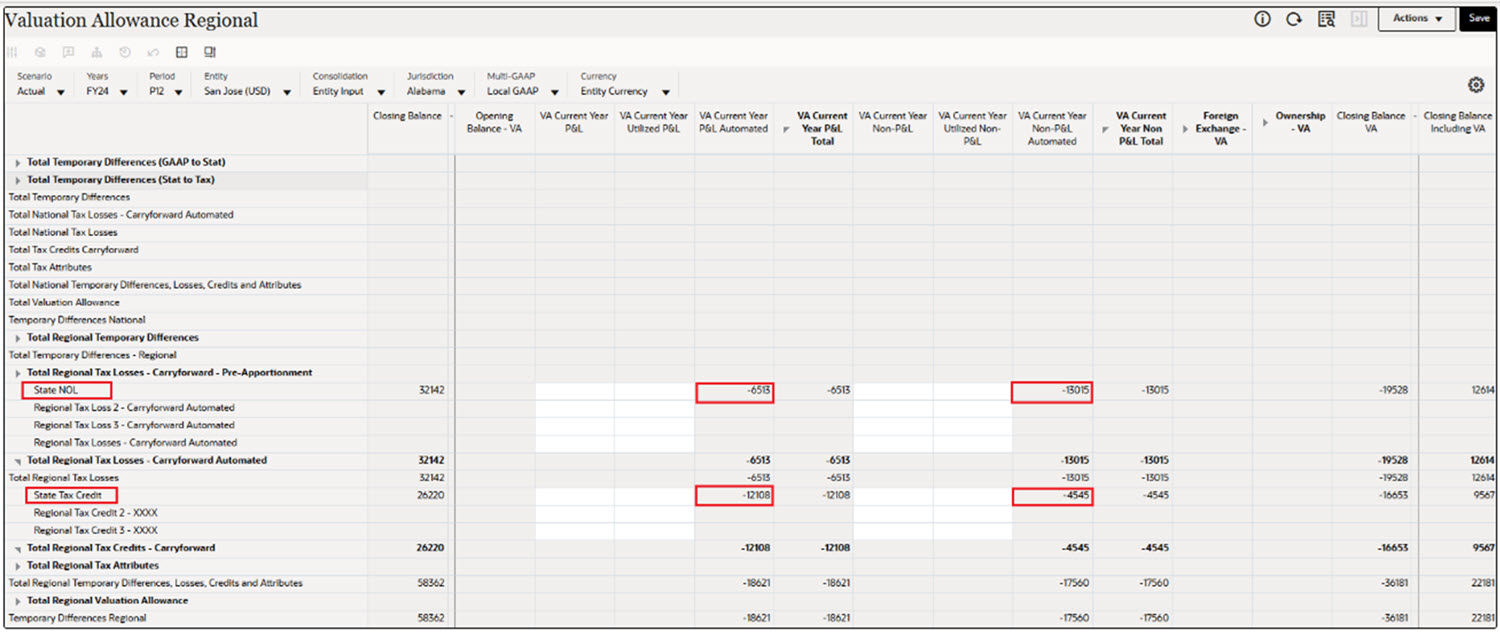Click the adjust sliders icon at far left
The image size is (1500, 632).
[13, 52]
